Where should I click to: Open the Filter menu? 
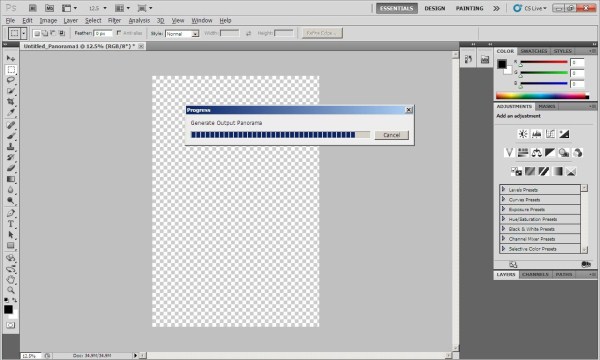(114, 21)
